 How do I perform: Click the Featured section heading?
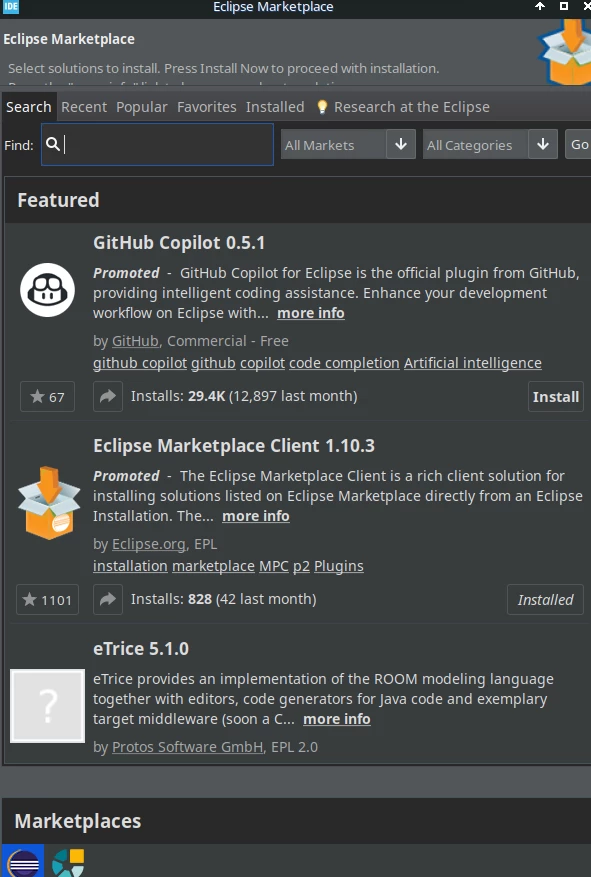tap(58, 200)
